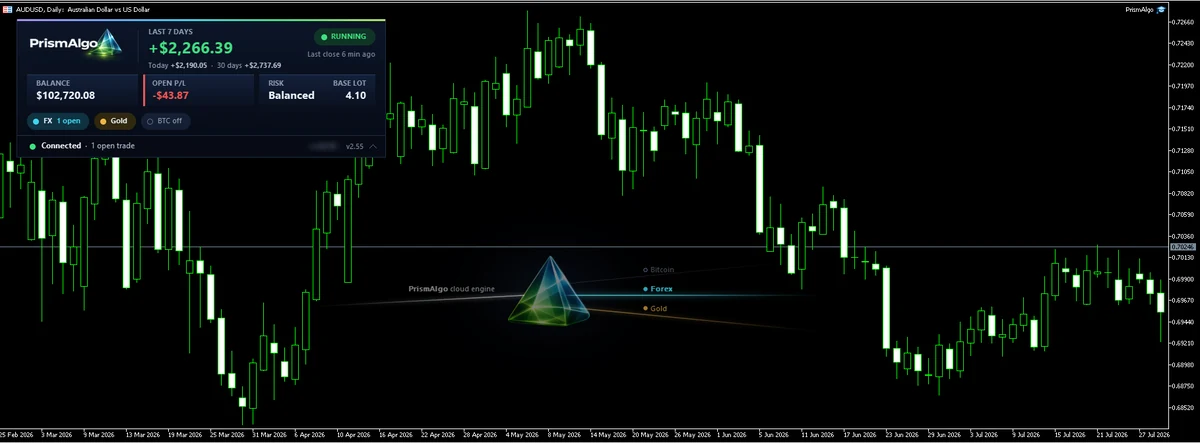The width and height of the screenshot is (1200, 443).
Task: Click the green RUNNING status badge
Action: click(x=344, y=38)
